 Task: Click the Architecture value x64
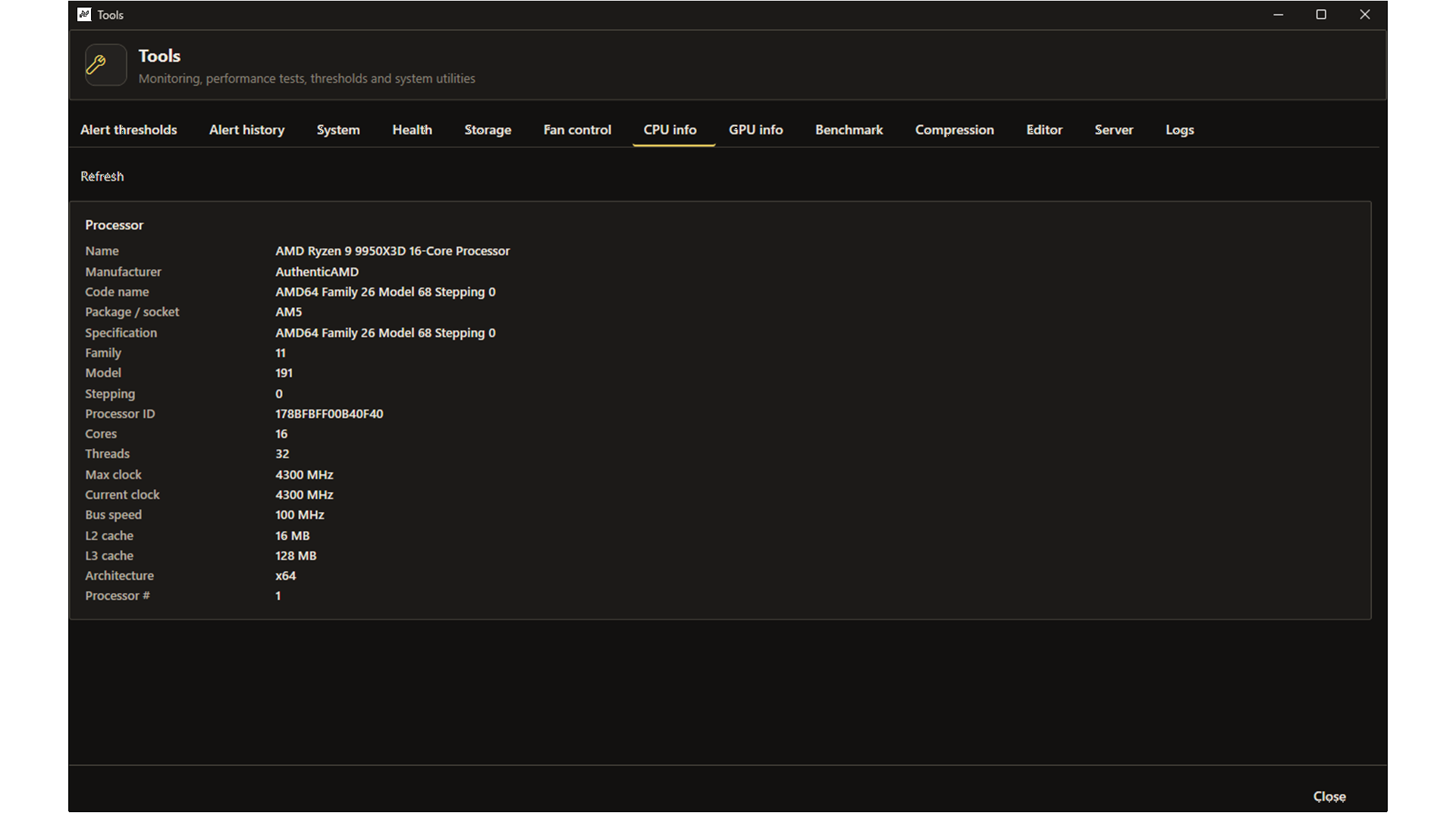coord(286,576)
